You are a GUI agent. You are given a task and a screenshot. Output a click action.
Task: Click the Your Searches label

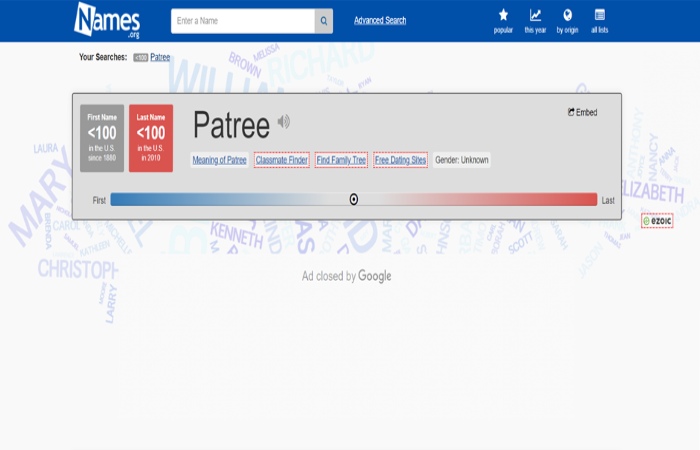tap(103, 57)
